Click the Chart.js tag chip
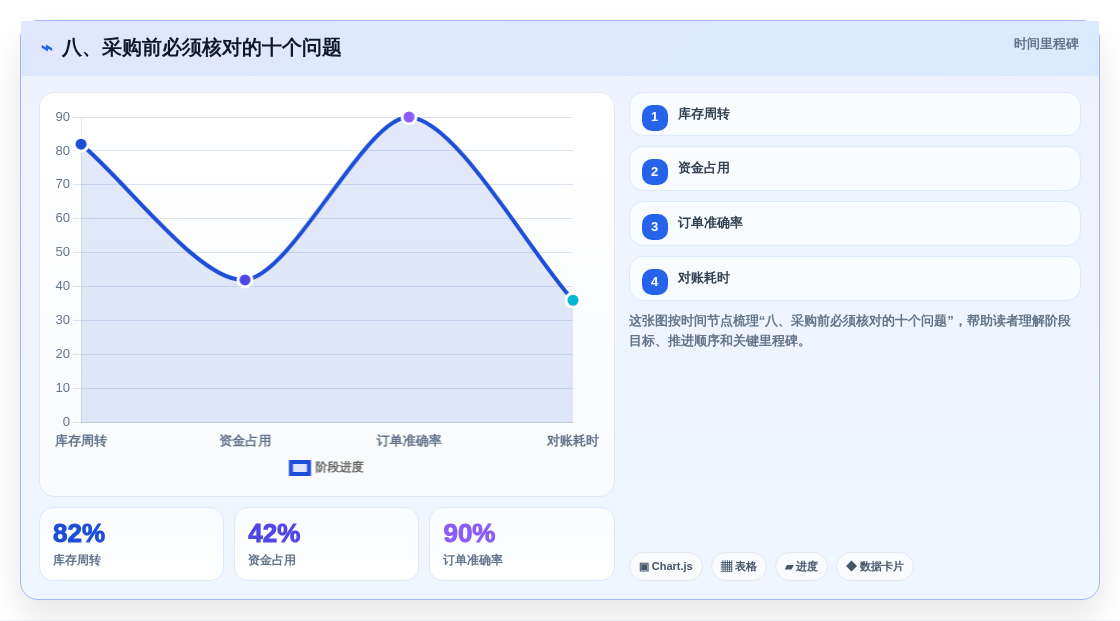 [x=666, y=567]
